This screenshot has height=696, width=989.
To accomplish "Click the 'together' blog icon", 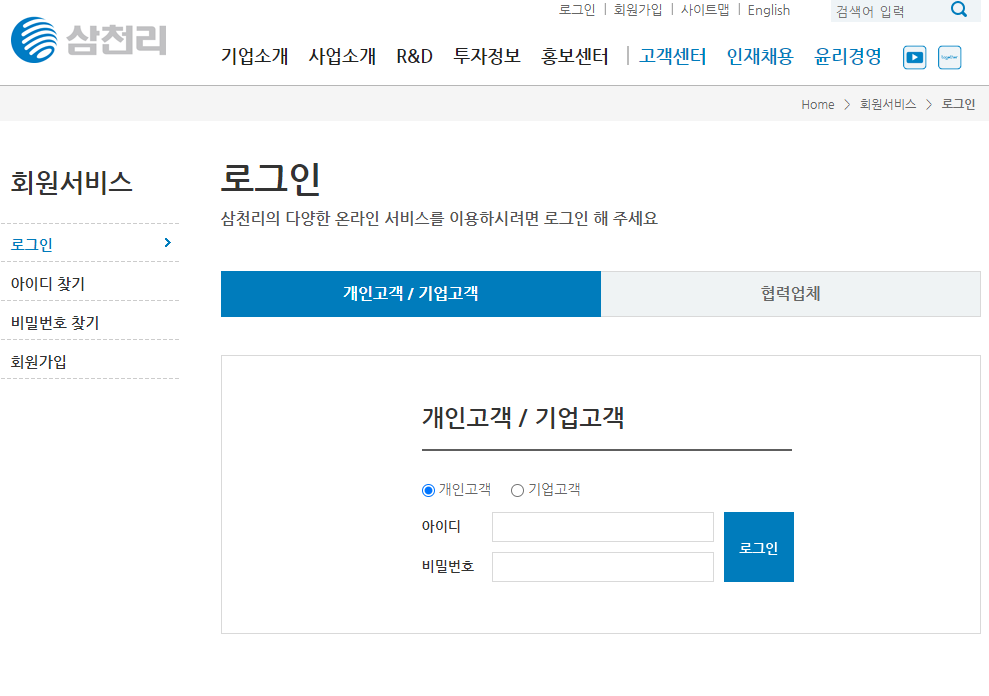I will click(x=949, y=57).
